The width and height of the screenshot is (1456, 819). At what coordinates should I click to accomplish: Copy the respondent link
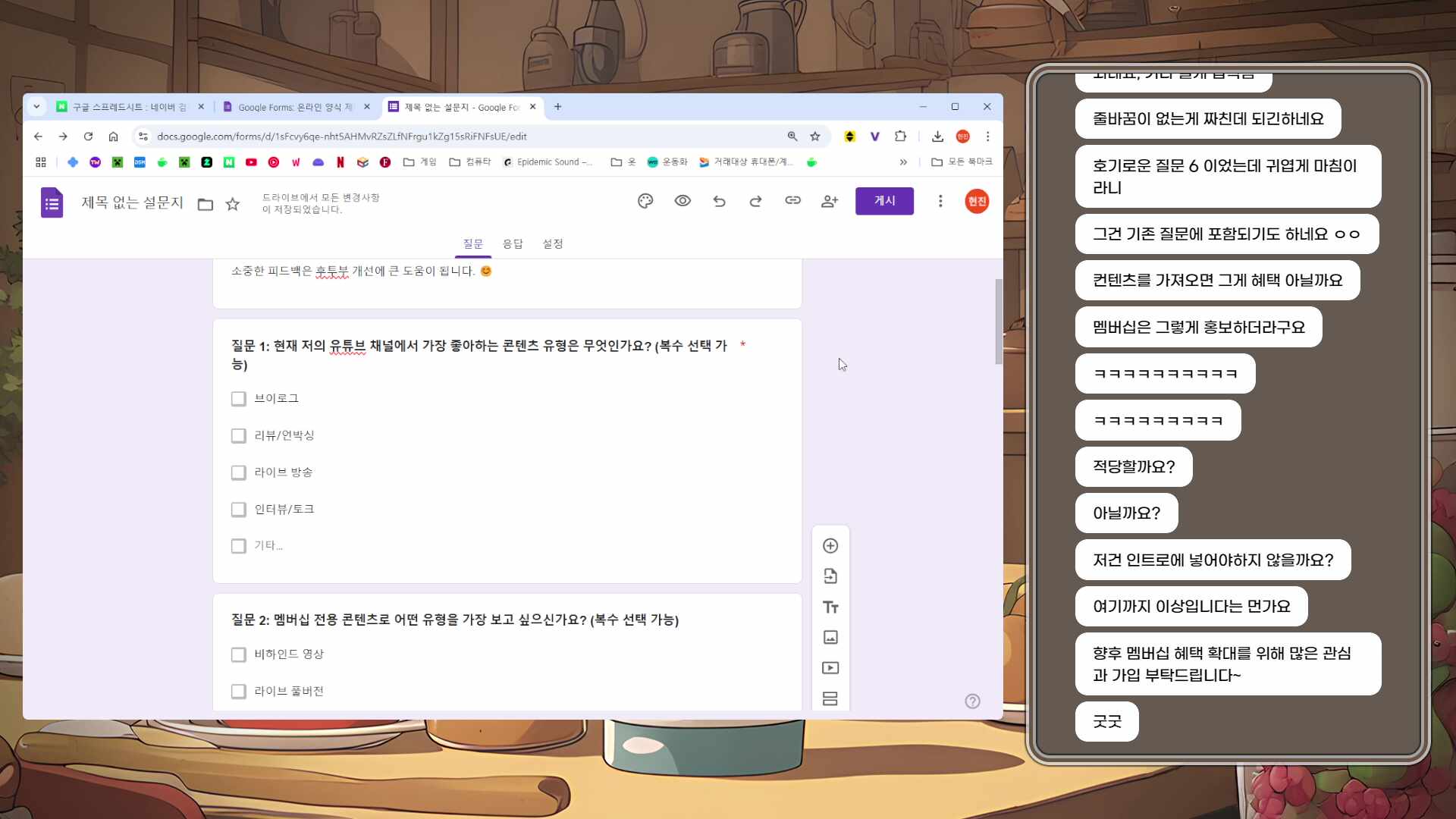[x=792, y=201]
